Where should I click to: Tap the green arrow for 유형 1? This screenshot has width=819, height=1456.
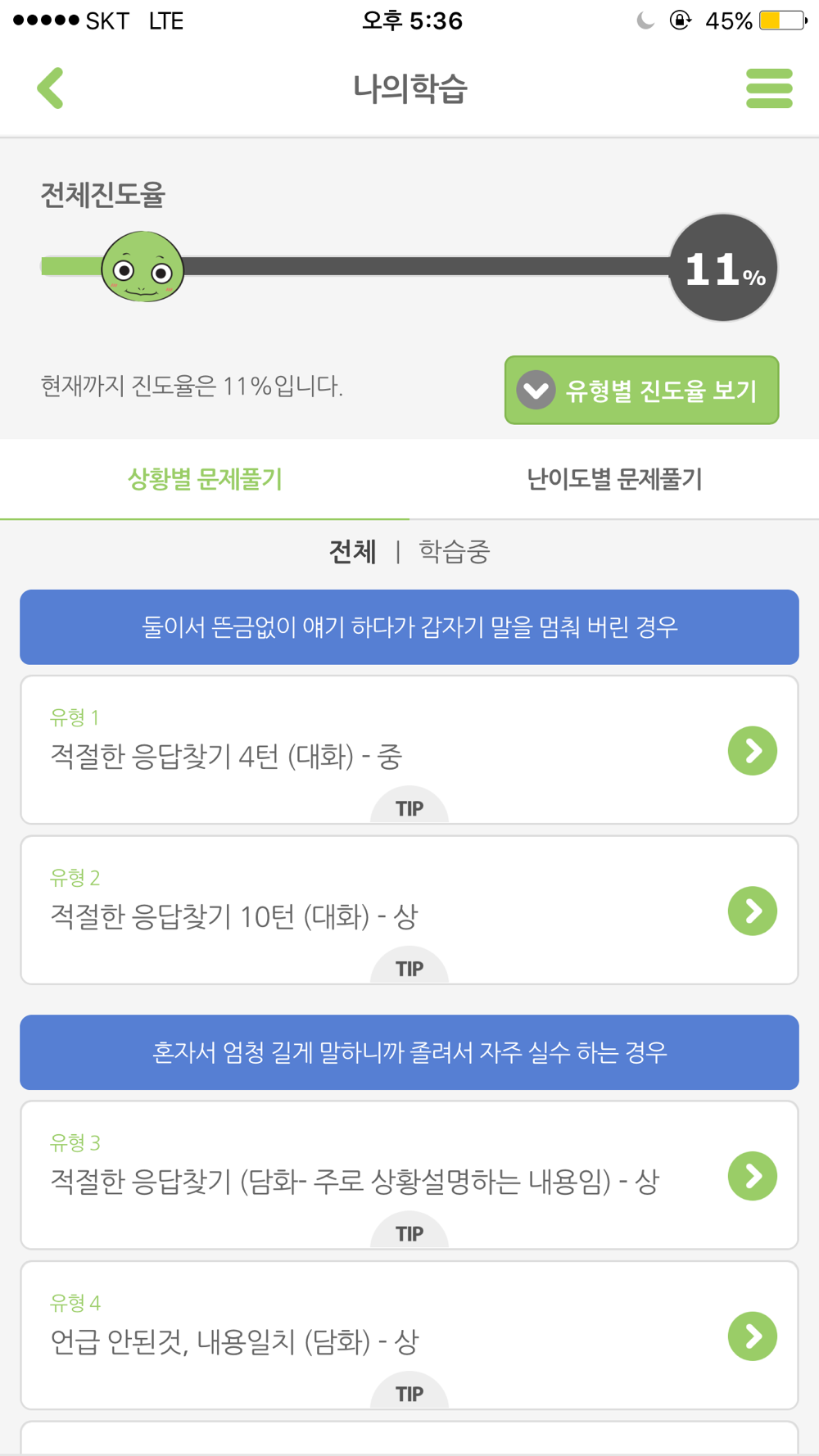click(x=752, y=750)
